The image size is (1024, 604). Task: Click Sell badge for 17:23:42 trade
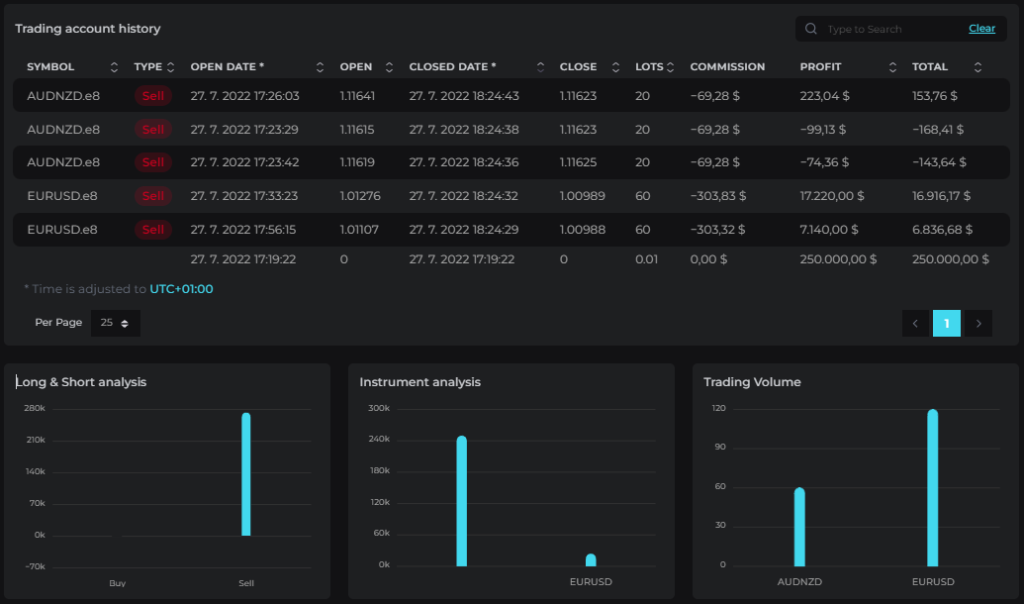tap(153, 162)
